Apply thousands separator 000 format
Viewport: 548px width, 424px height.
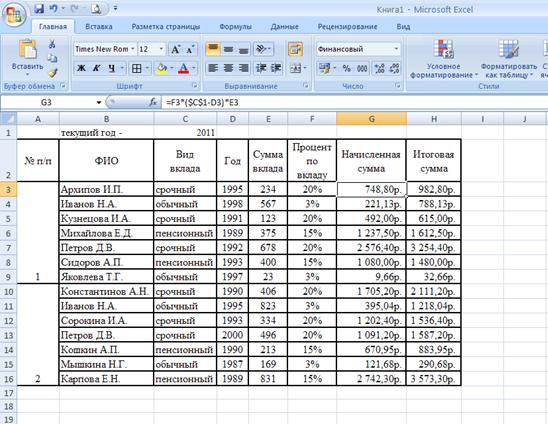(x=362, y=69)
